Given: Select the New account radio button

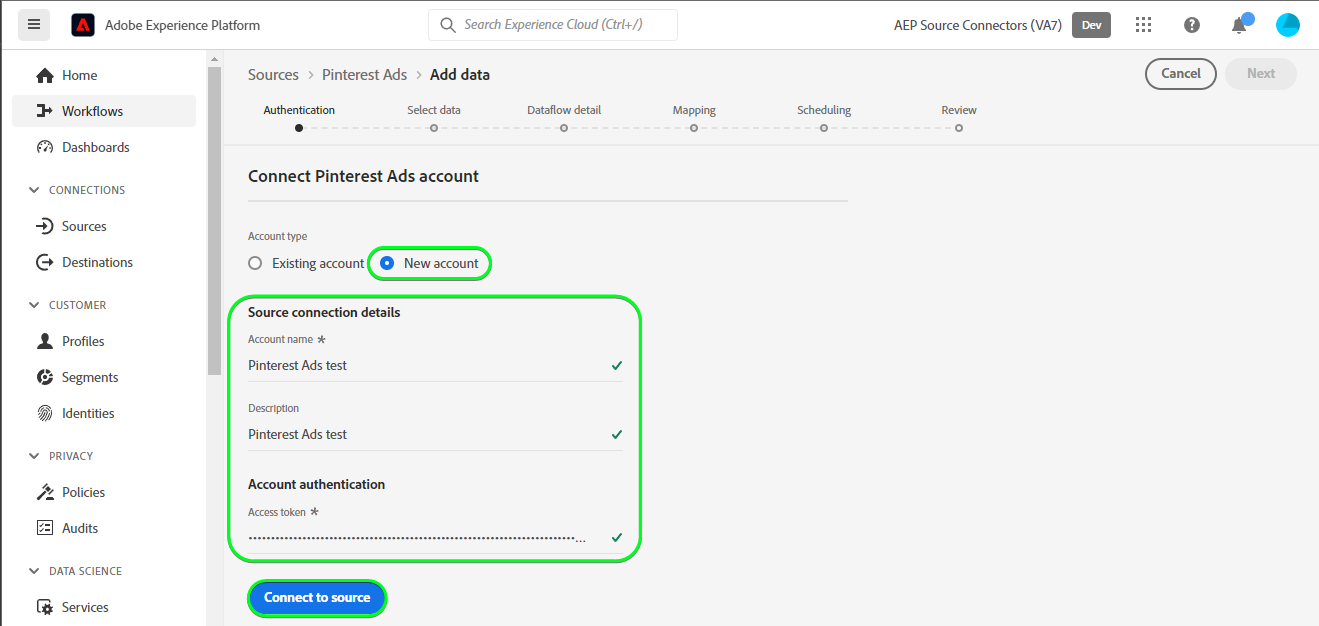Looking at the screenshot, I should (x=387, y=263).
